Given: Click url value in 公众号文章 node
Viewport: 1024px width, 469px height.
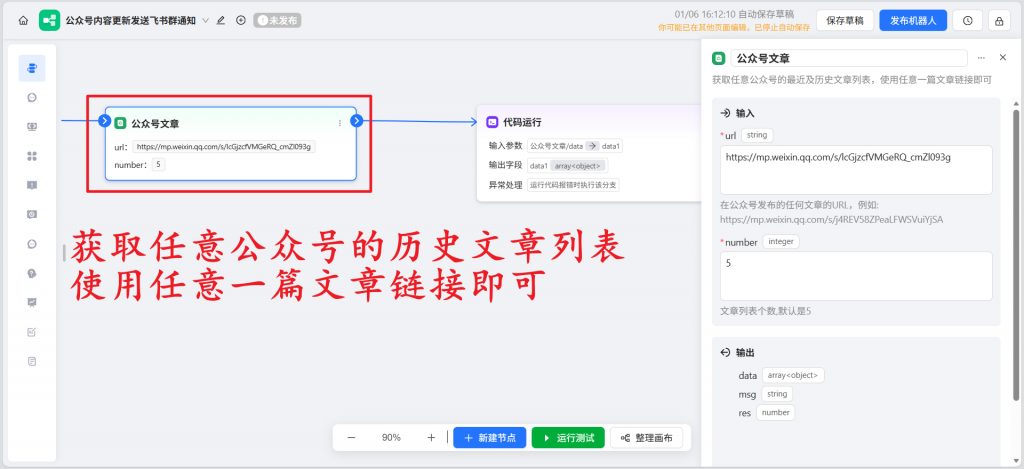Looking at the screenshot, I should [224, 147].
